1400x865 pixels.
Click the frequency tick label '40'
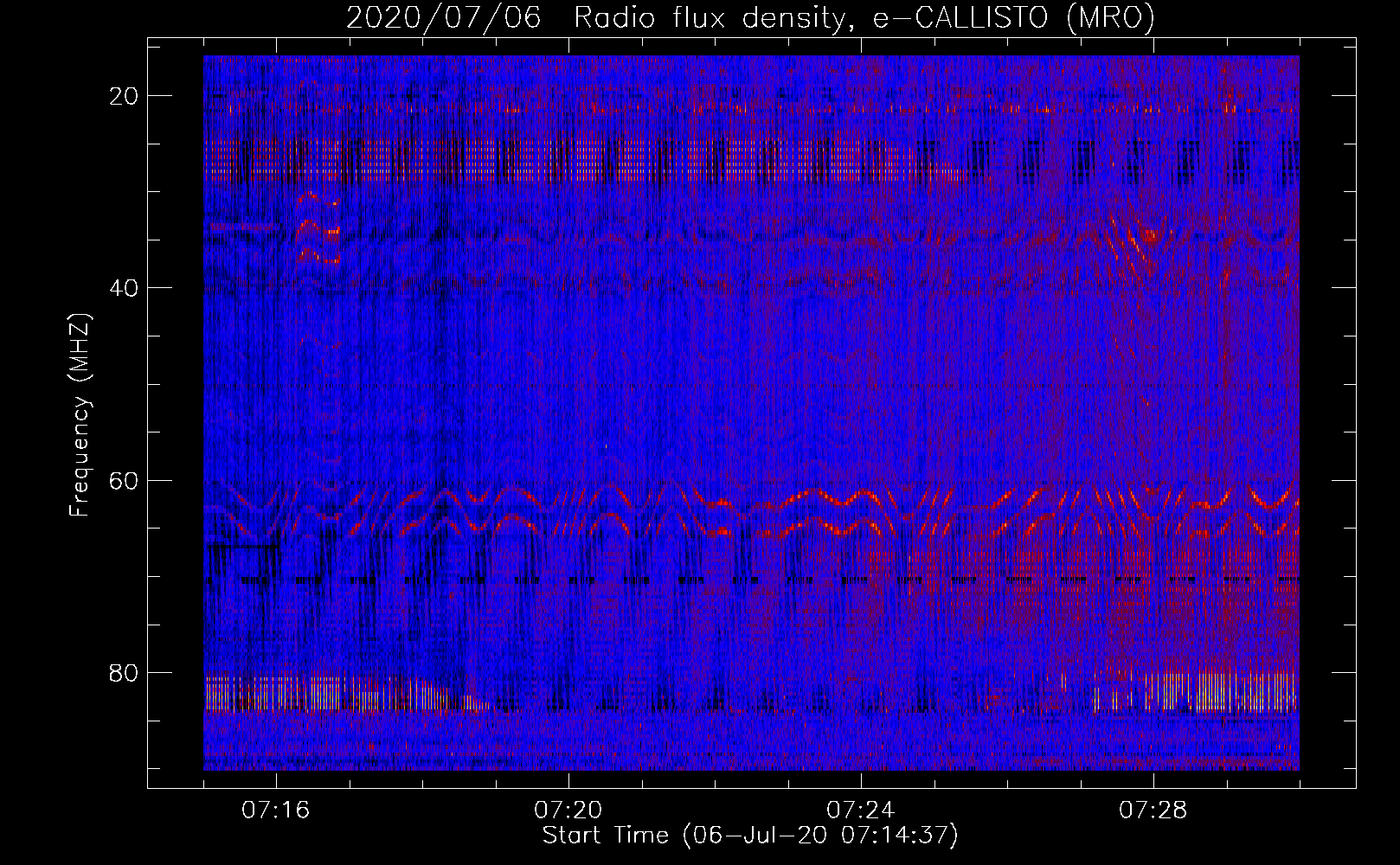point(125,288)
